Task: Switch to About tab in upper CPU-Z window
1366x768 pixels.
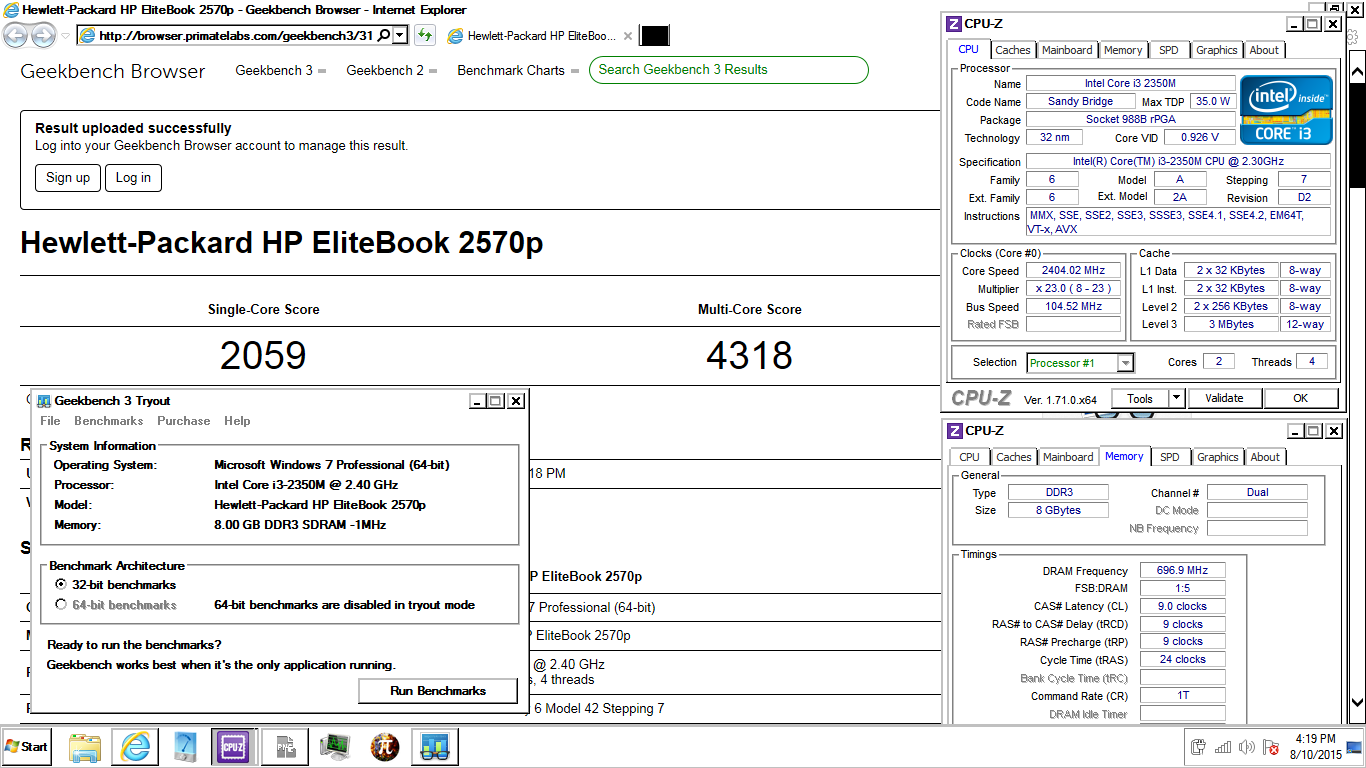Action: click(1264, 50)
